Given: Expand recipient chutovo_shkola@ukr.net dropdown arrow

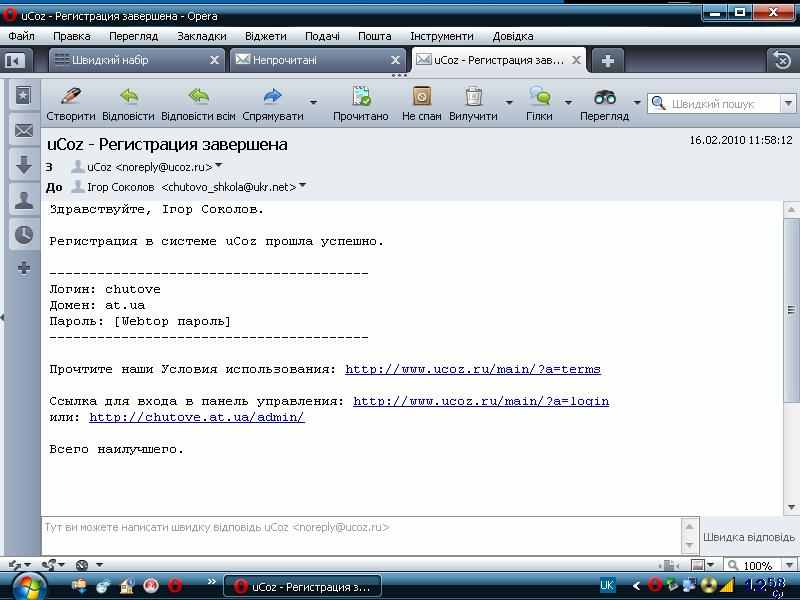Looking at the screenshot, I should (x=303, y=185).
